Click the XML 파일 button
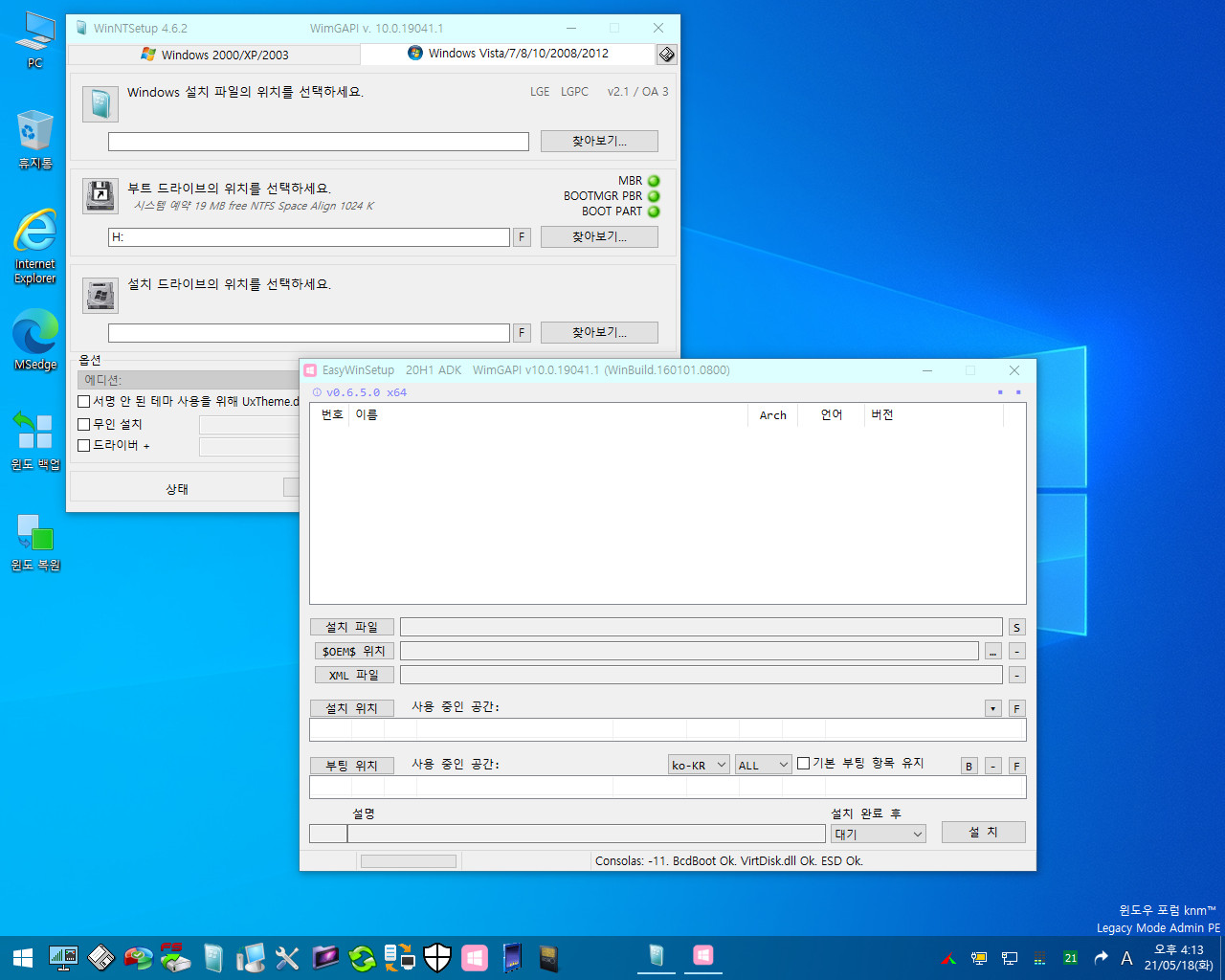Screen dimensions: 1225x980 354,675
